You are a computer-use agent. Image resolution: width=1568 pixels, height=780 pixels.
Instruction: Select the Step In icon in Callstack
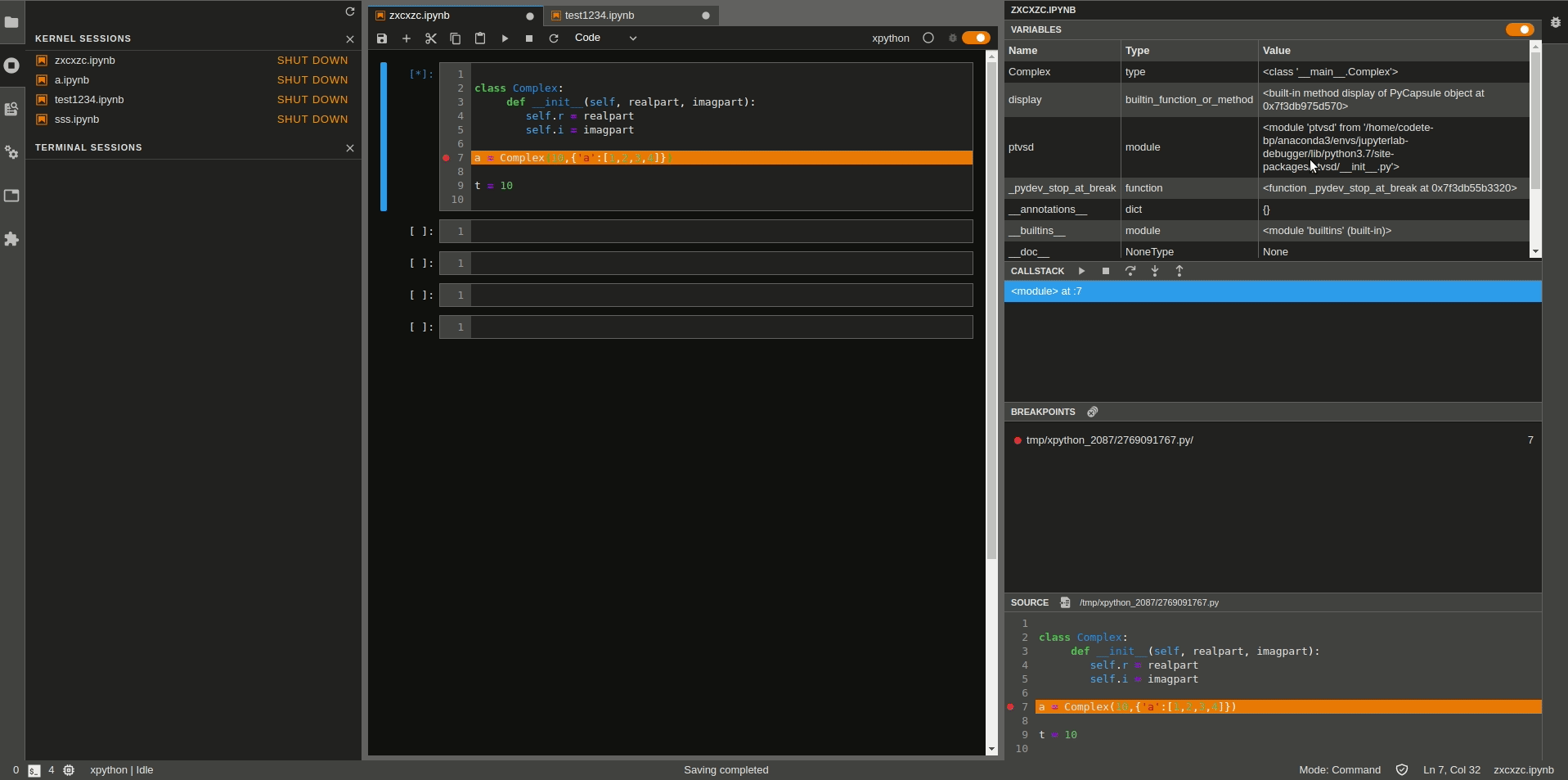click(x=1154, y=271)
